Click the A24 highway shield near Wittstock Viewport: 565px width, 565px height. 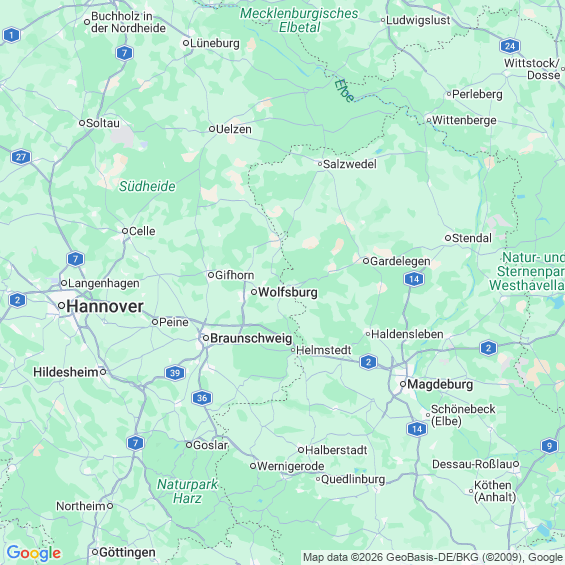(510, 46)
